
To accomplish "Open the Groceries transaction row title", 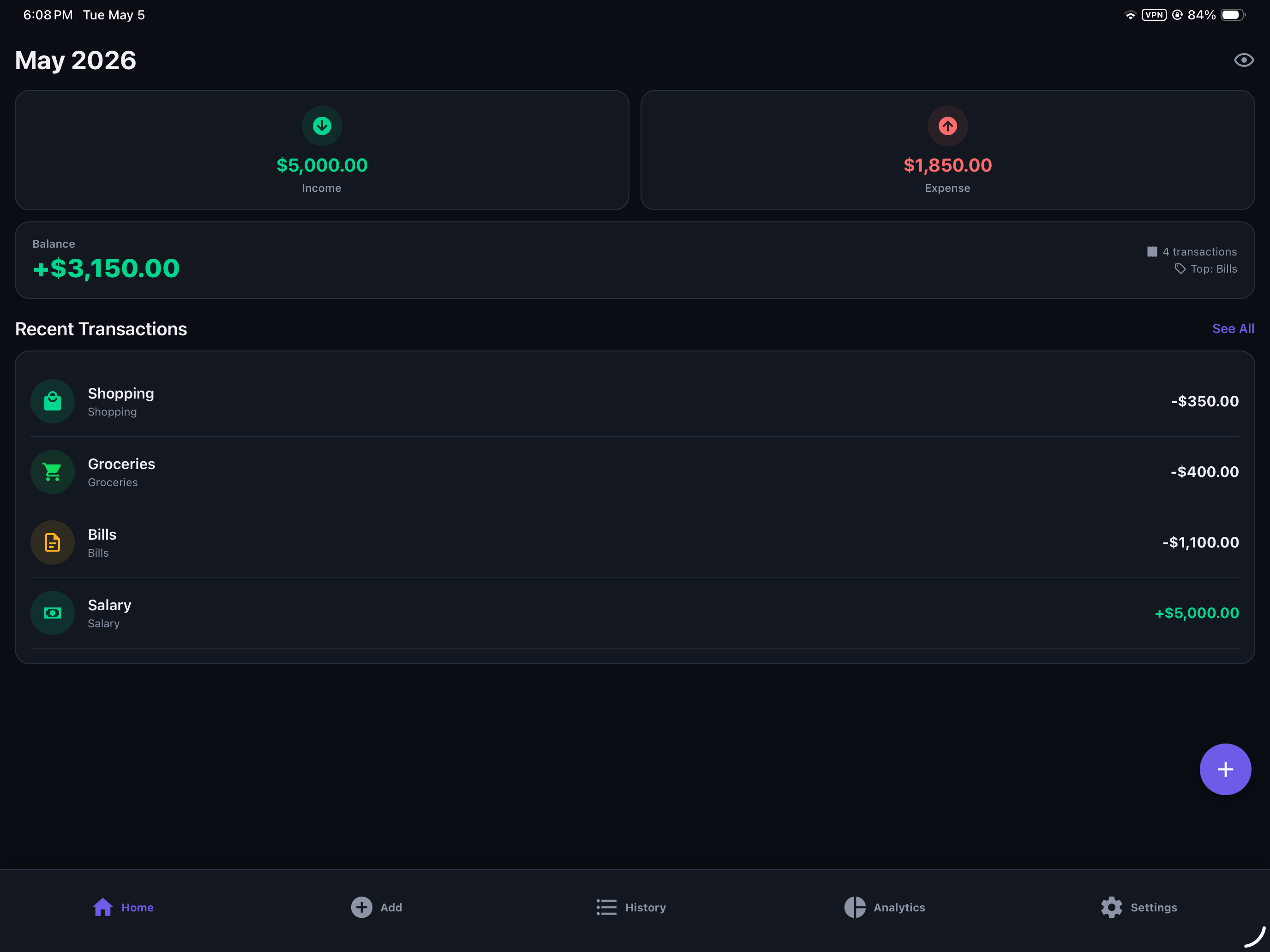I will pos(121,464).
